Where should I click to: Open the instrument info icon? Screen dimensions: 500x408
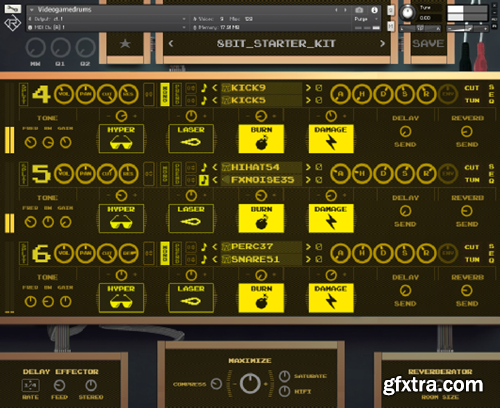coord(374,10)
